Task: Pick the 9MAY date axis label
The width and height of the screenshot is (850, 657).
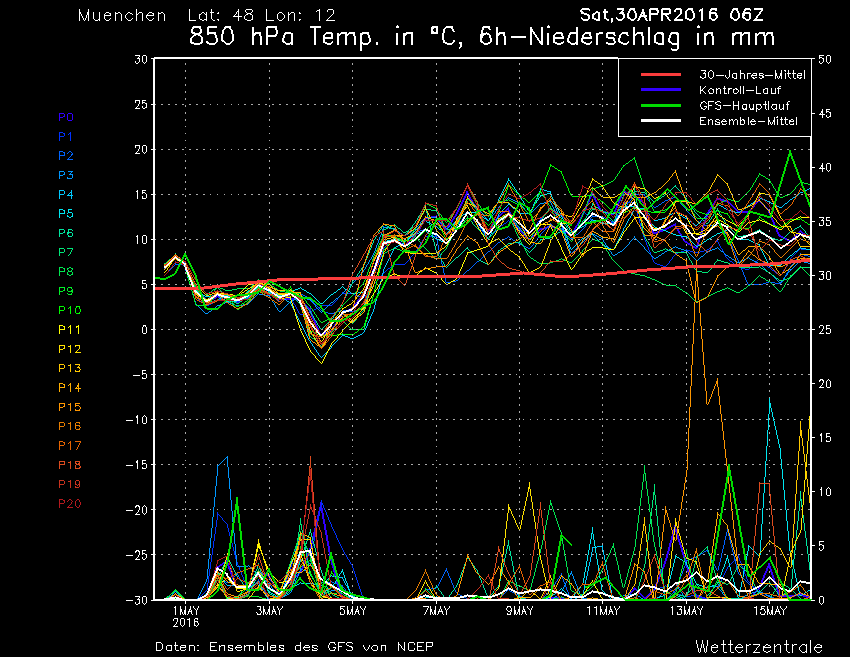Action: click(x=520, y=611)
